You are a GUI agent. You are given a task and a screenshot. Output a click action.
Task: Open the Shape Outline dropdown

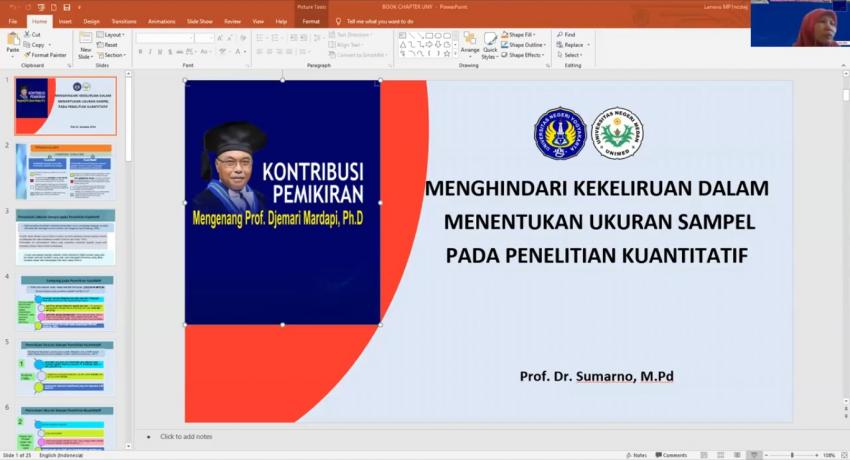[x=524, y=44]
